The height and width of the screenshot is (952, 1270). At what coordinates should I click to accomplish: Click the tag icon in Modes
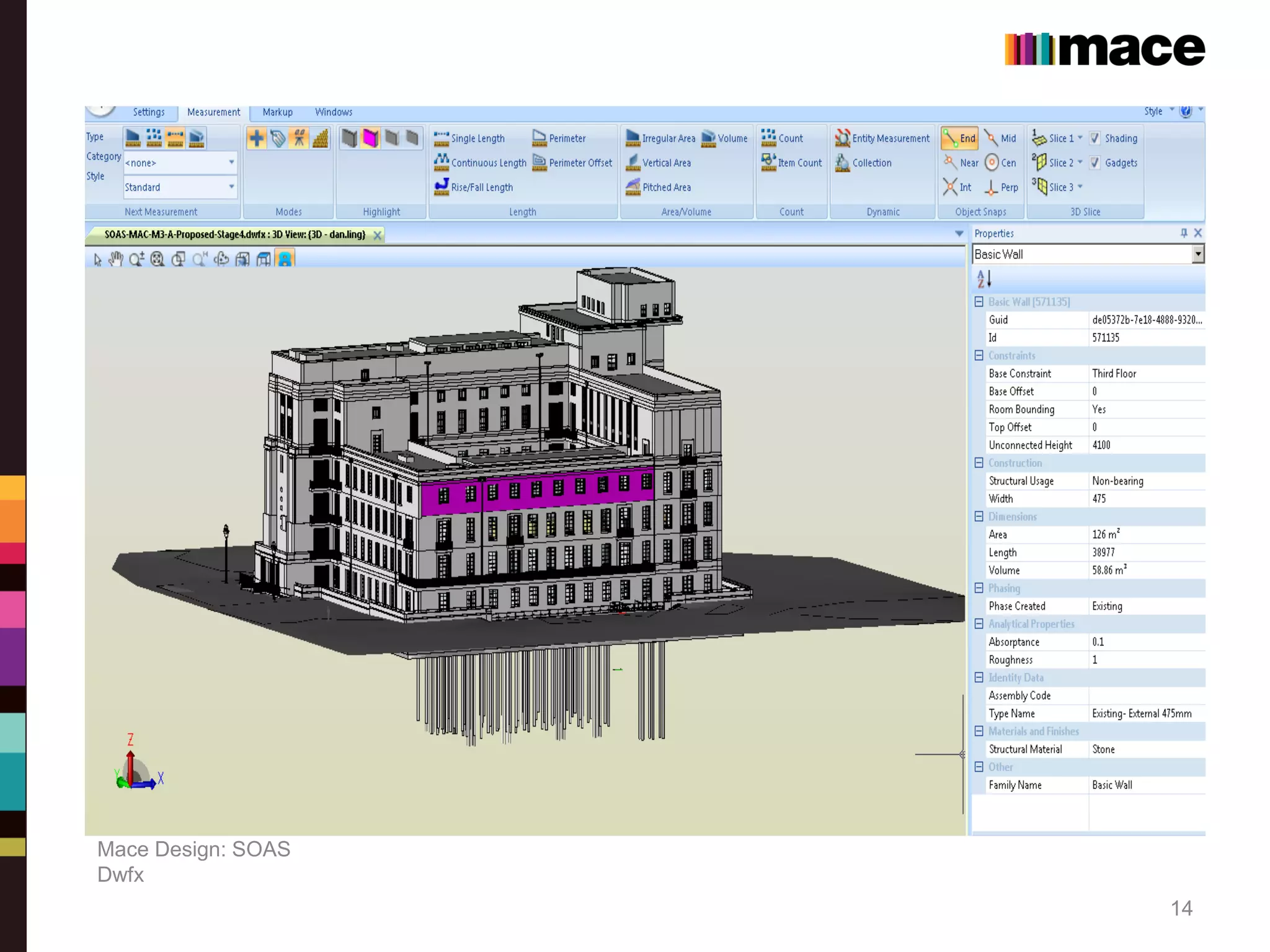point(278,138)
